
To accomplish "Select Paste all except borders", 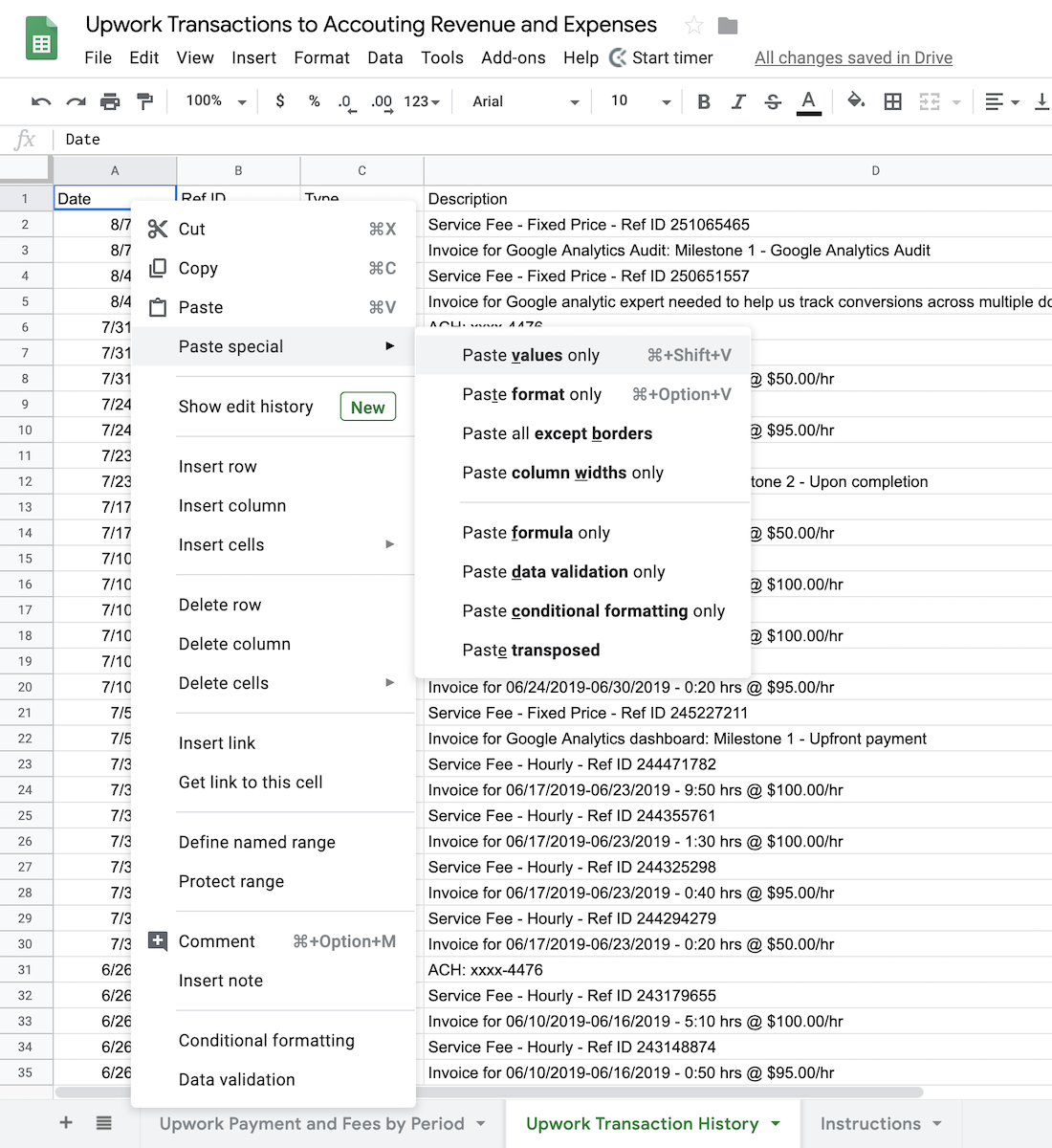I will (x=583, y=433).
